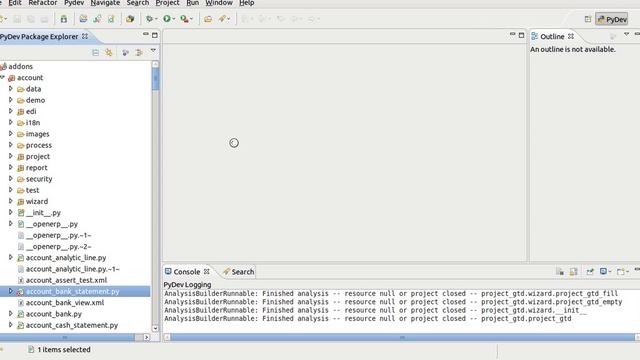Open the Window menu

click(219, 3)
